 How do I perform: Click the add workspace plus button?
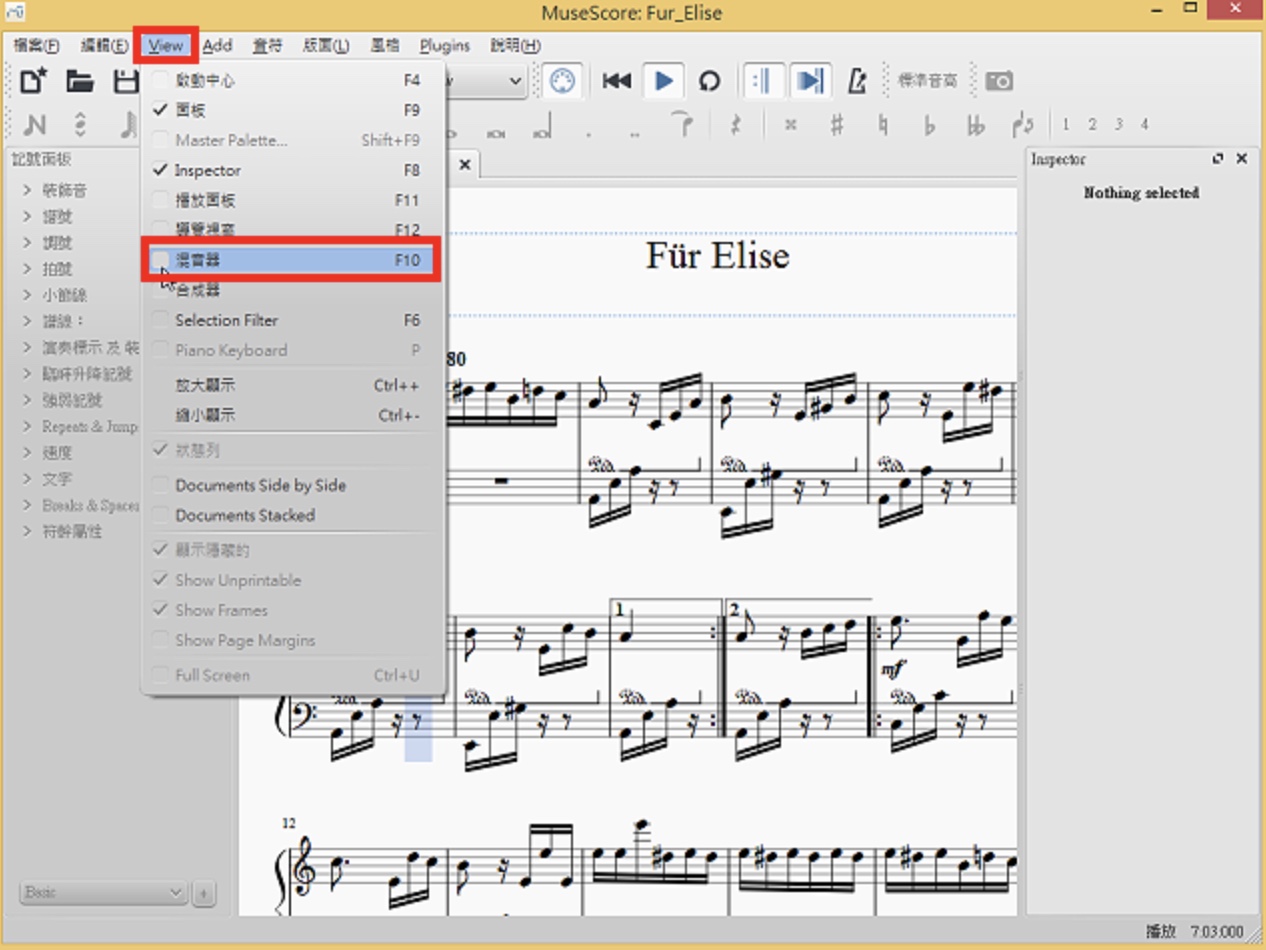pos(204,893)
